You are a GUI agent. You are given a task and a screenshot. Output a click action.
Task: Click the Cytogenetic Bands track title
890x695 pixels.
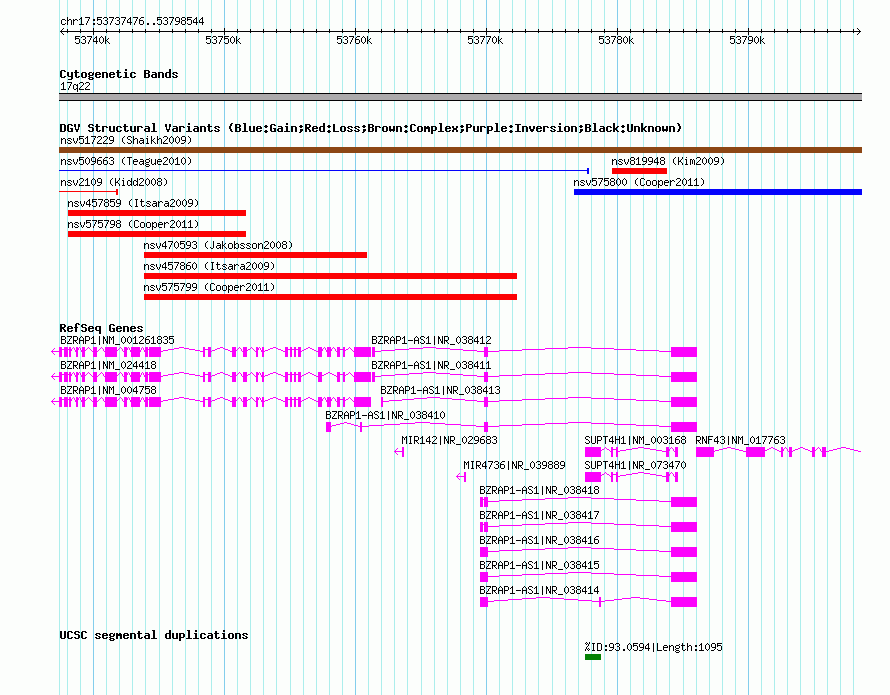pos(119,74)
